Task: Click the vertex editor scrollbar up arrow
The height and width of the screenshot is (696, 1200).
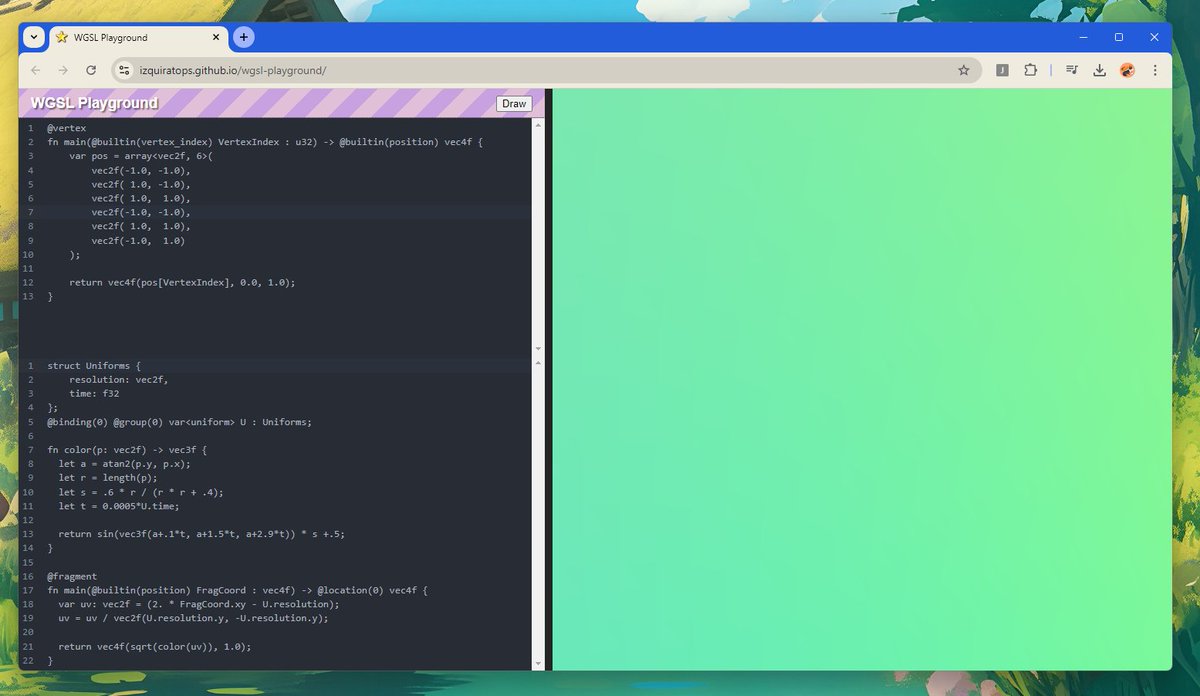Action: pos(538,125)
